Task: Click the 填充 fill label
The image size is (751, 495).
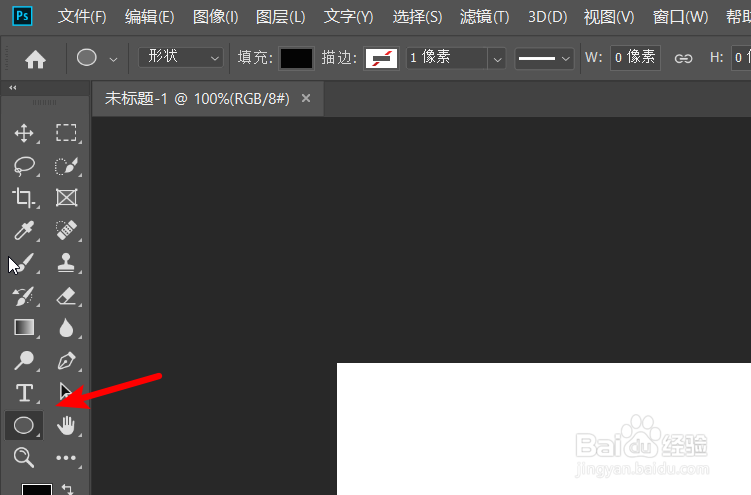Action: (x=255, y=58)
